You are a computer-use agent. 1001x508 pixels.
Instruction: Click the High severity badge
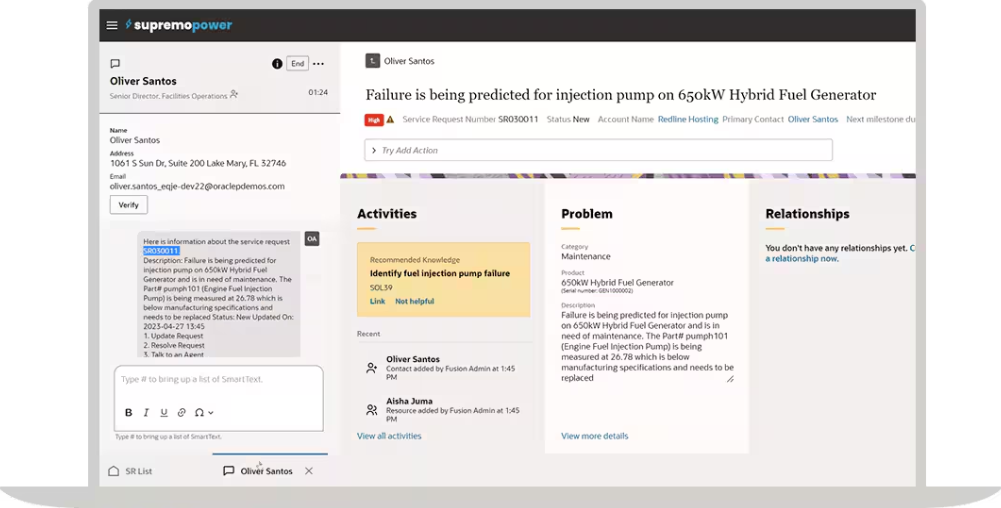(373, 119)
